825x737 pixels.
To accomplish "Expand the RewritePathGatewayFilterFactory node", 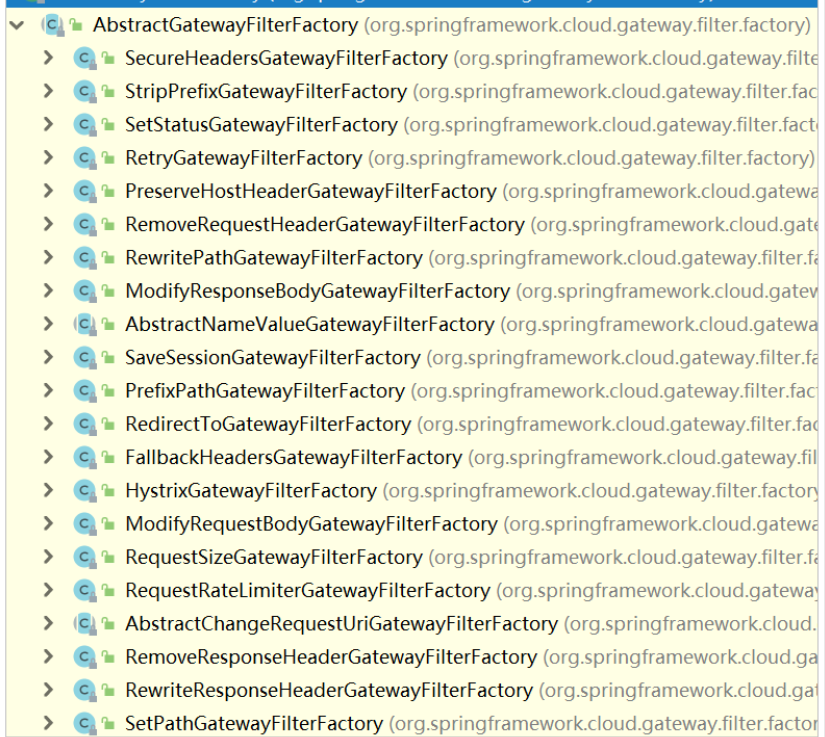I will tap(48, 257).
